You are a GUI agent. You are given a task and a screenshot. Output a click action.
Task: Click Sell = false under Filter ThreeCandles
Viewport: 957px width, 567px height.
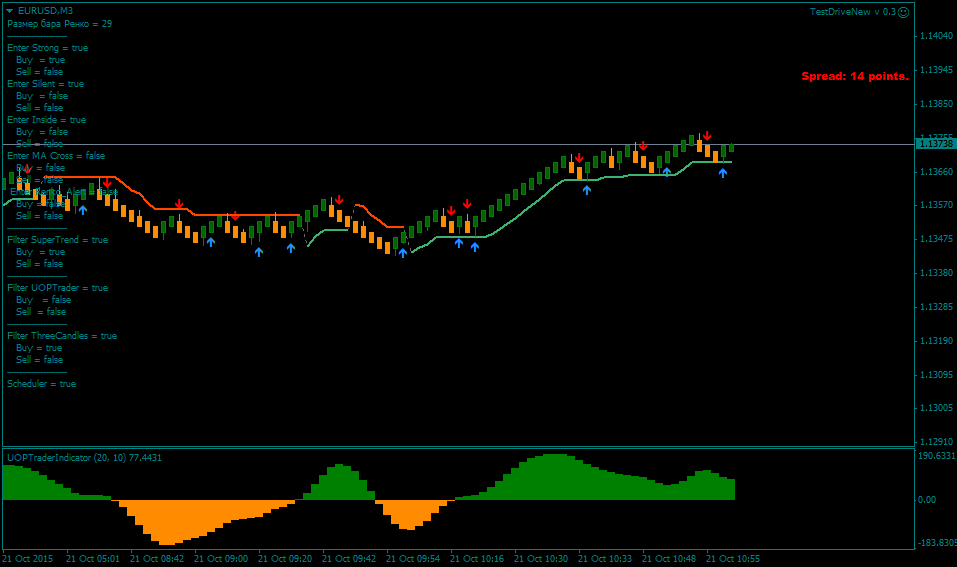[40, 359]
